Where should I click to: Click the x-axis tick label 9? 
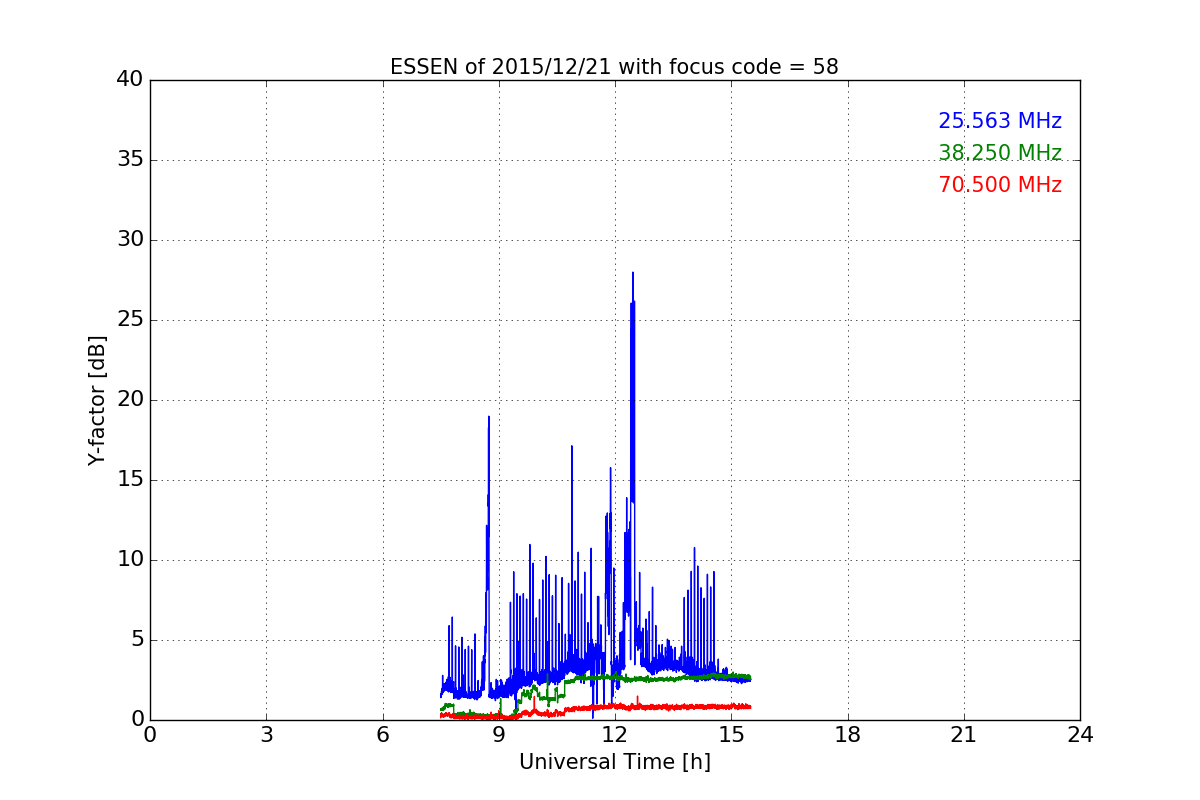(499, 735)
